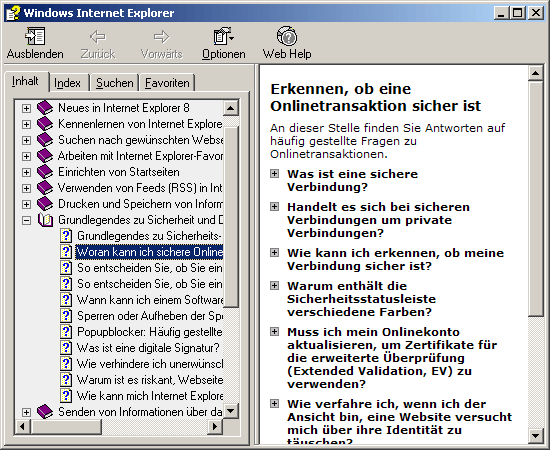The height and width of the screenshot is (450, 550).
Task: Click contents tree vertical scrollbar down arrow
Action: tap(231, 410)
